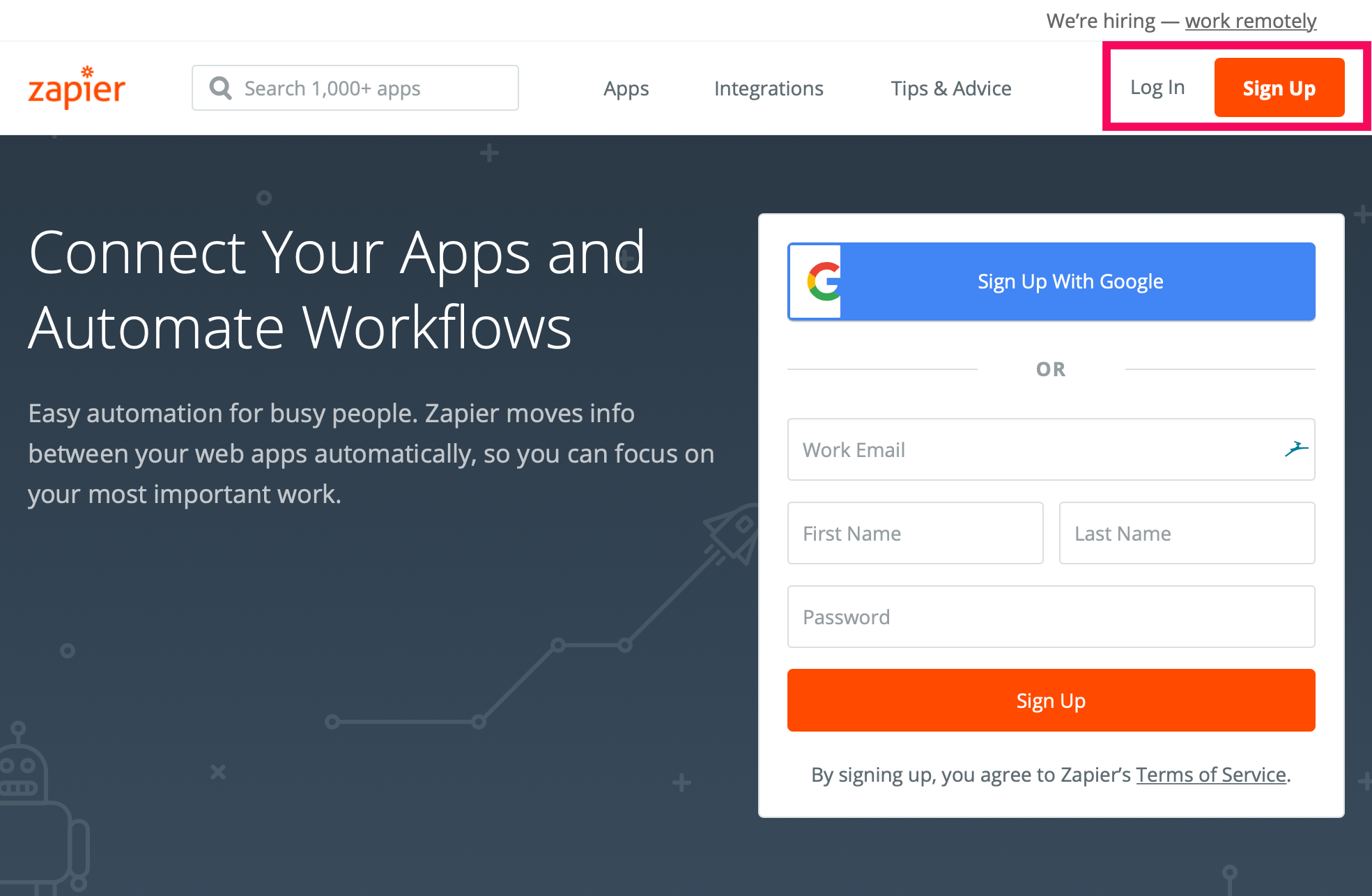
Task: Click the form's orange Sign Up button
Action: 1051,700
